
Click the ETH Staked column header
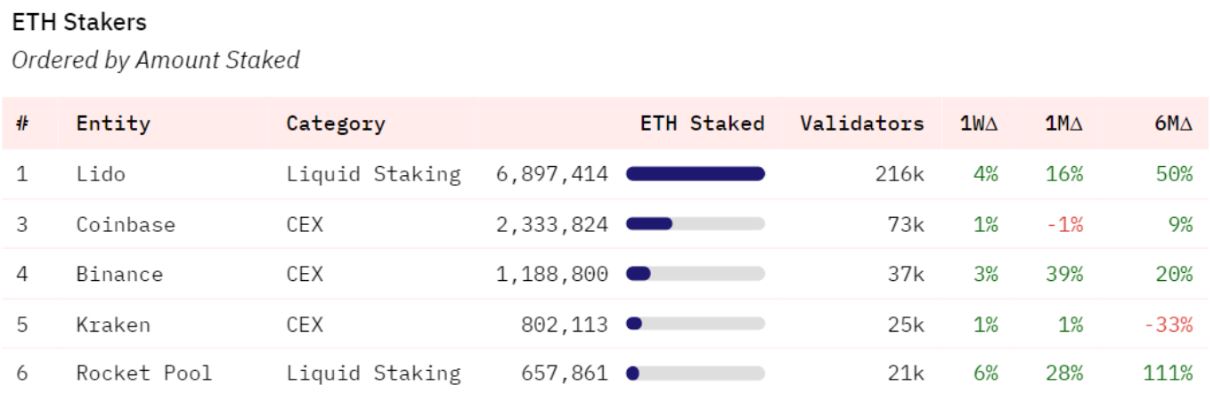point(702,125)
